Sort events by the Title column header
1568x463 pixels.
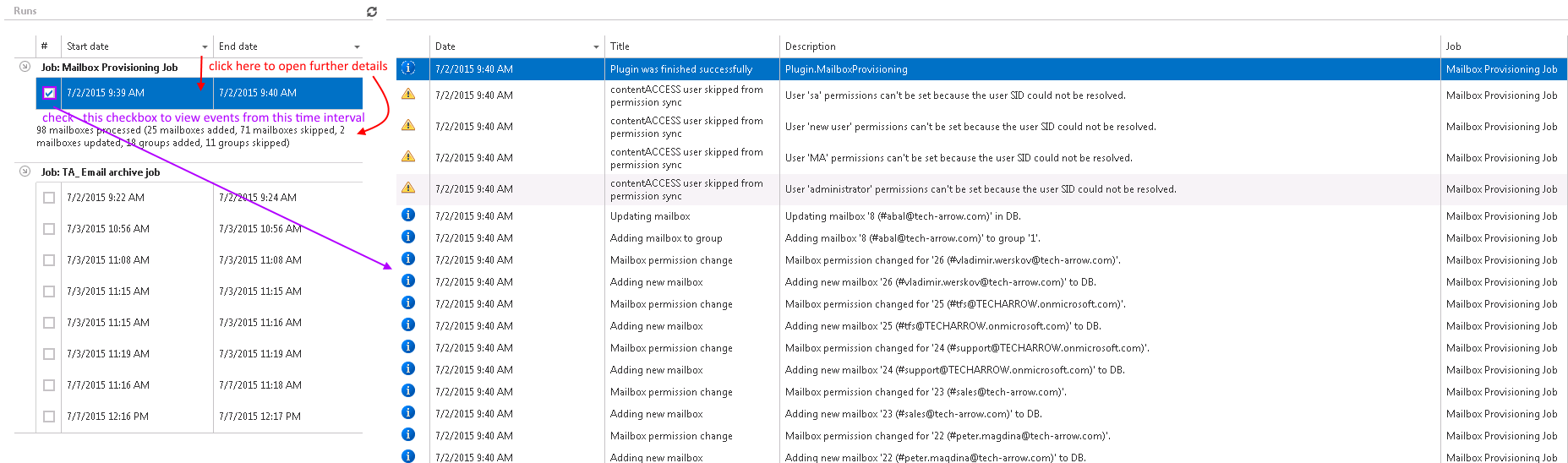[x=620, y=46]
